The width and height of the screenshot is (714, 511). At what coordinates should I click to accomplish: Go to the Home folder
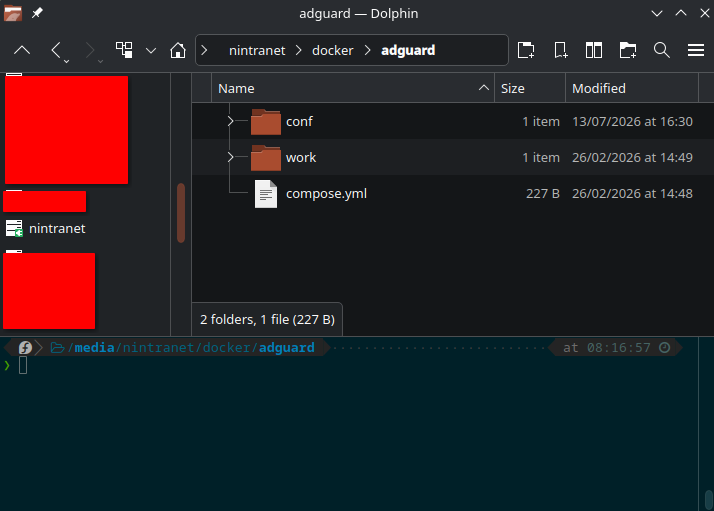tap(178, 50)
